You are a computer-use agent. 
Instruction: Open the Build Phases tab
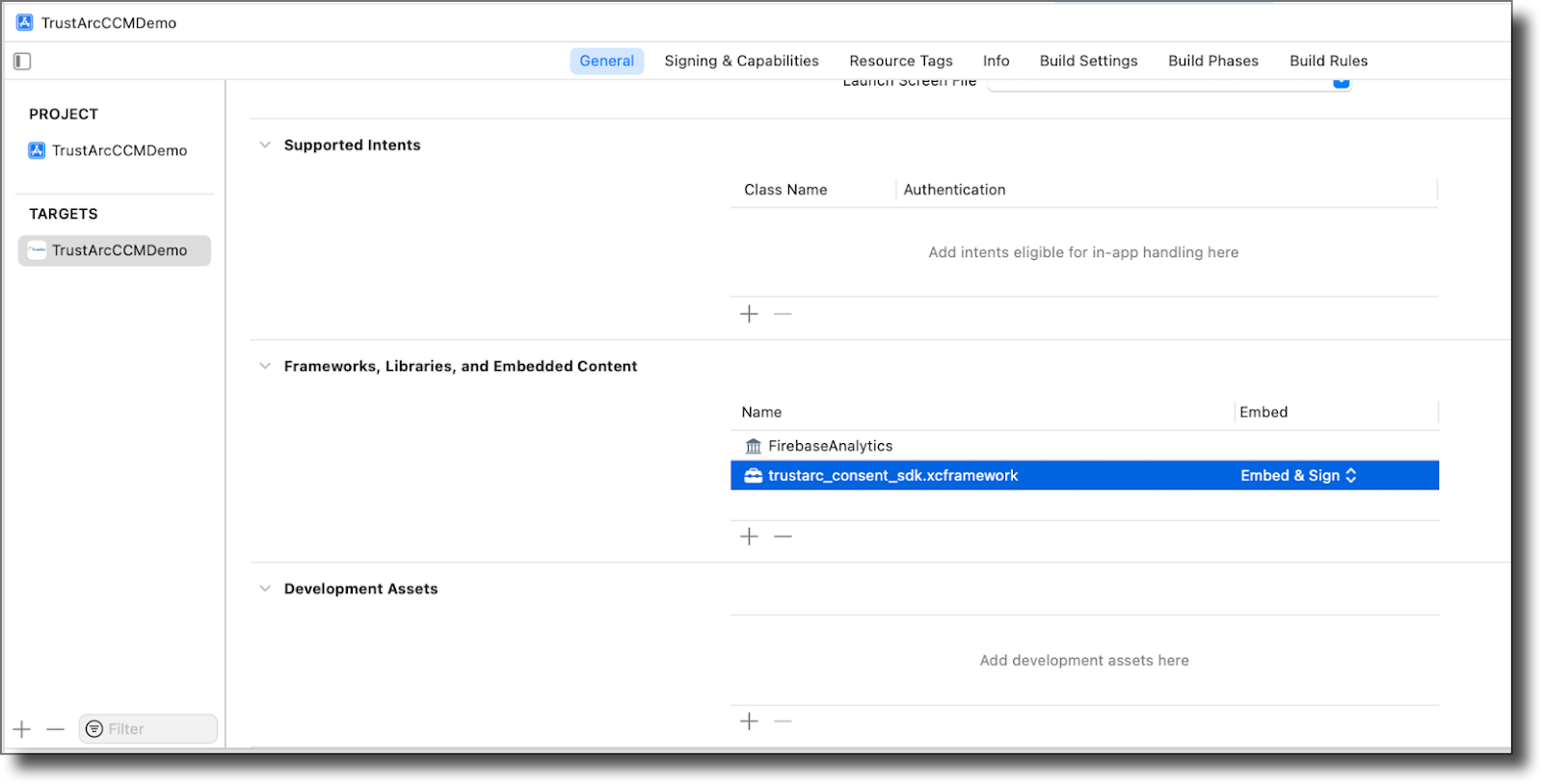tap(1212, 61)
